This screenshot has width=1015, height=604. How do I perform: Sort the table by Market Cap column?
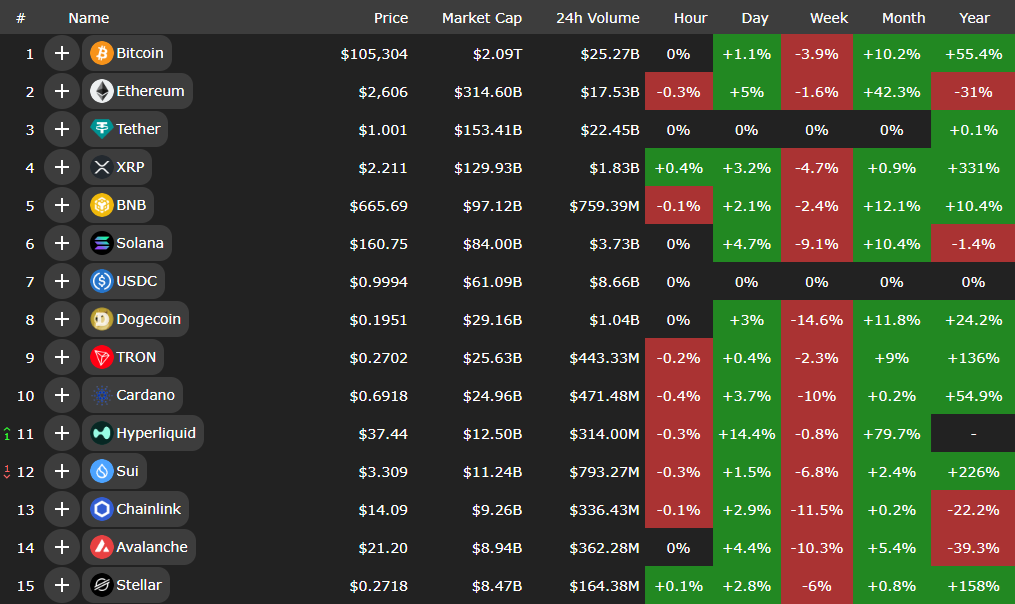point(481,18)
